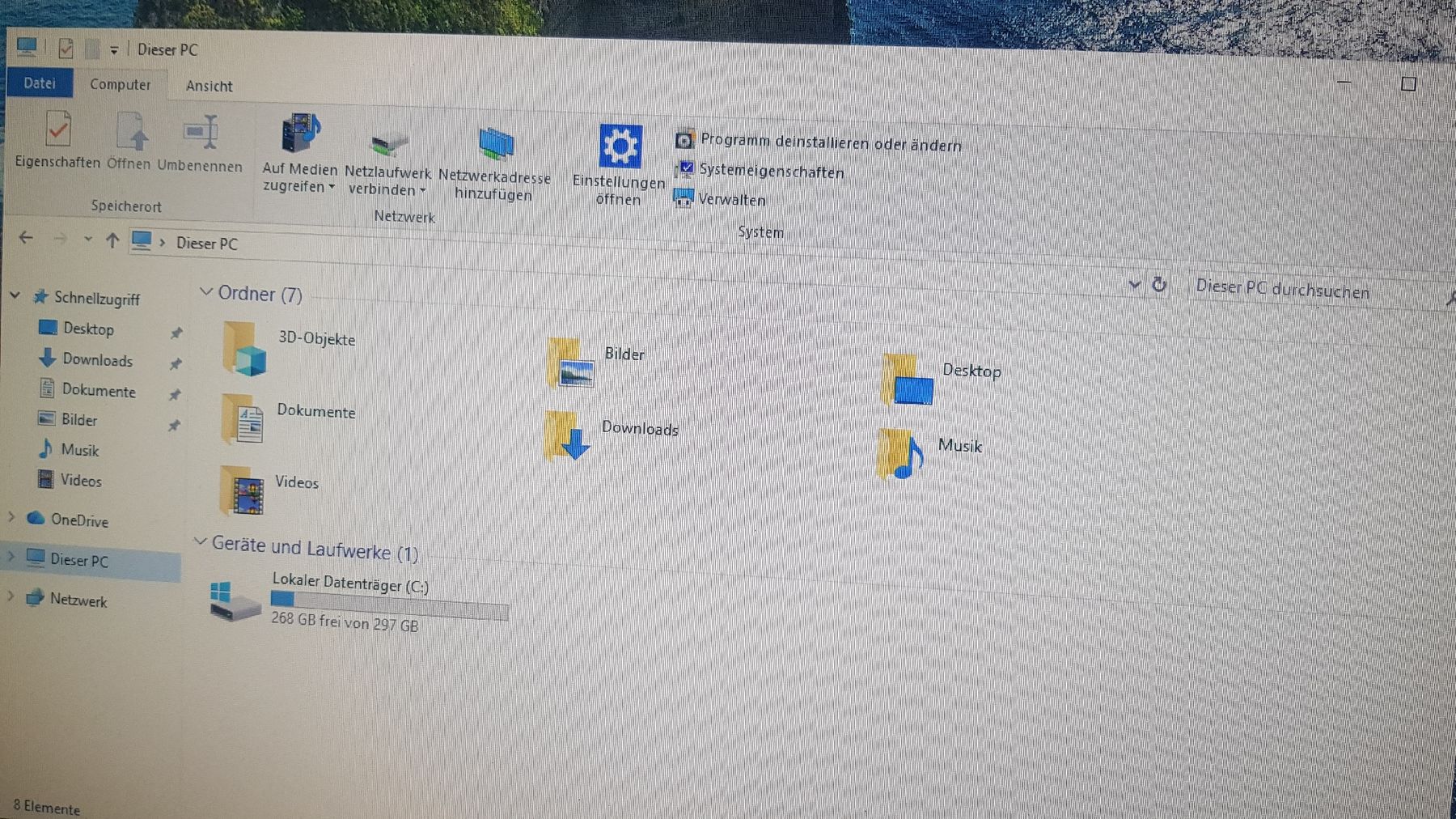Select Bilder in the sidebar
1456x819 pixels.
coord(79,420)
